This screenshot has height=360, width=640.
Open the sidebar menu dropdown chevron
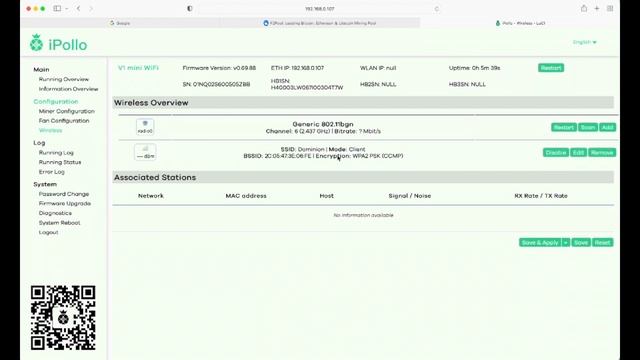67,9
